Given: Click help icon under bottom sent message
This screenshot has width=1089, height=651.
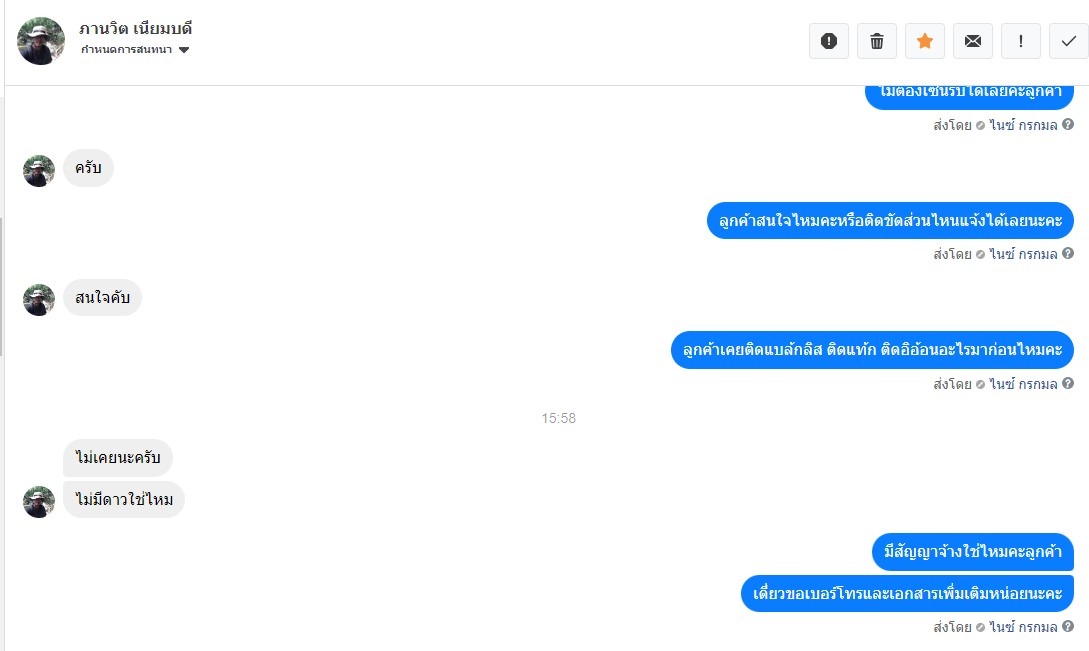Looking at the screenshot, I should coord(1068,626).
